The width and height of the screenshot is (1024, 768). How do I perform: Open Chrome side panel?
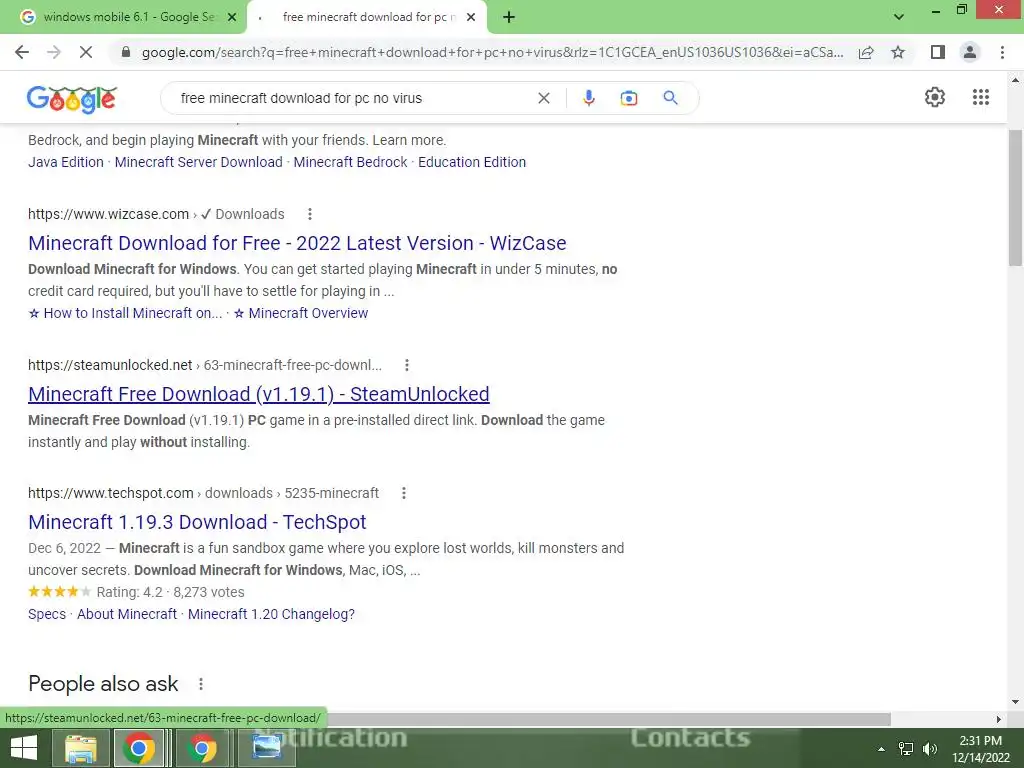[x=938, y=52]
